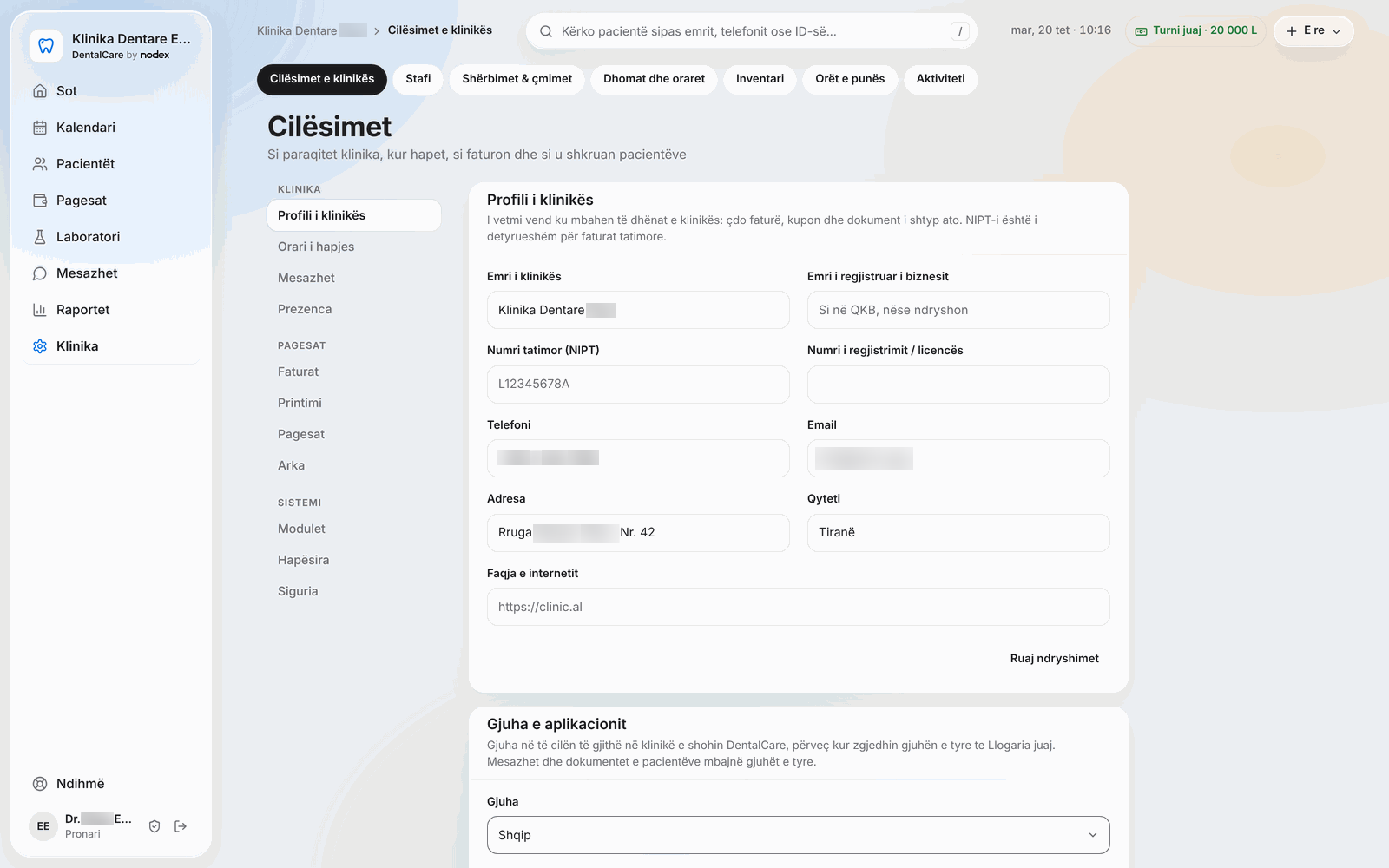The width and height of the screenshot is (1389, 868).
Task: Open the Arka settings section
Action: [354, 465]
